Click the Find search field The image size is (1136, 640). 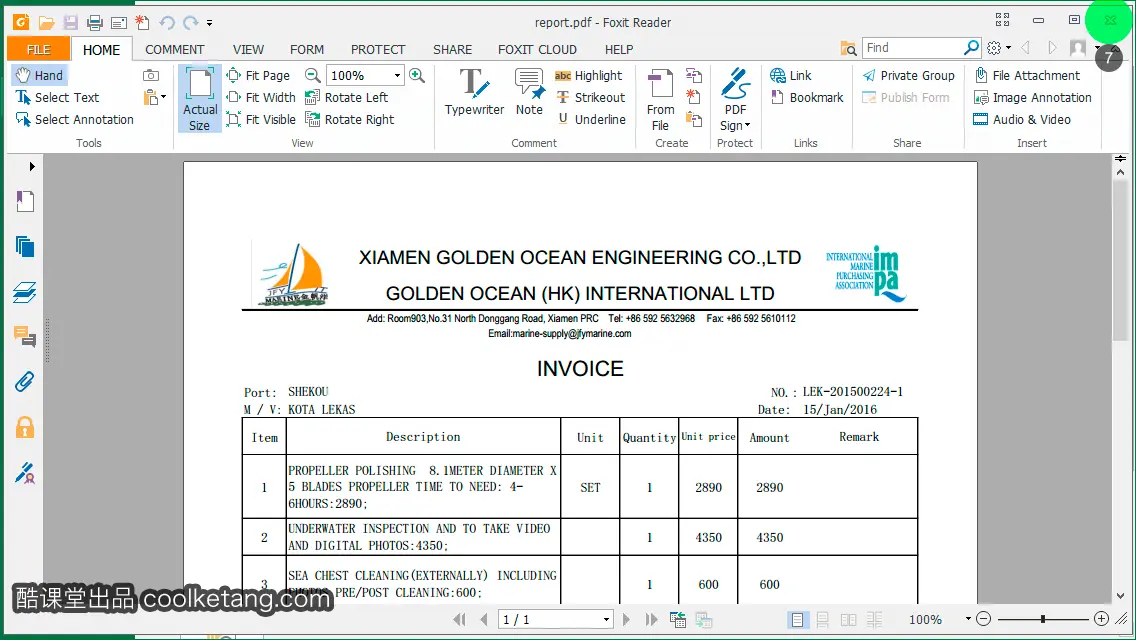[913, 48]
